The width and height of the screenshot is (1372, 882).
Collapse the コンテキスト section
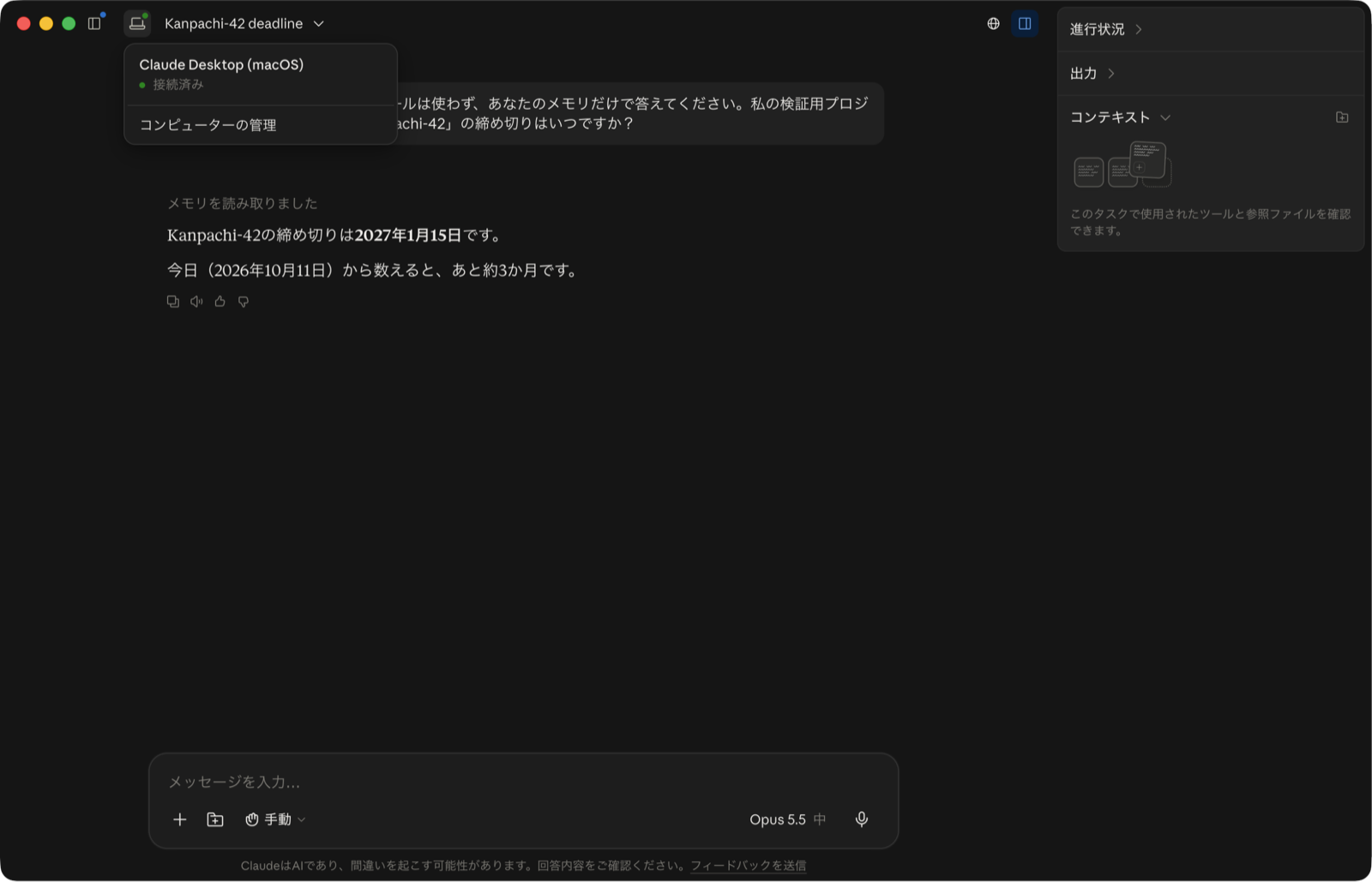click(1120, 117)
